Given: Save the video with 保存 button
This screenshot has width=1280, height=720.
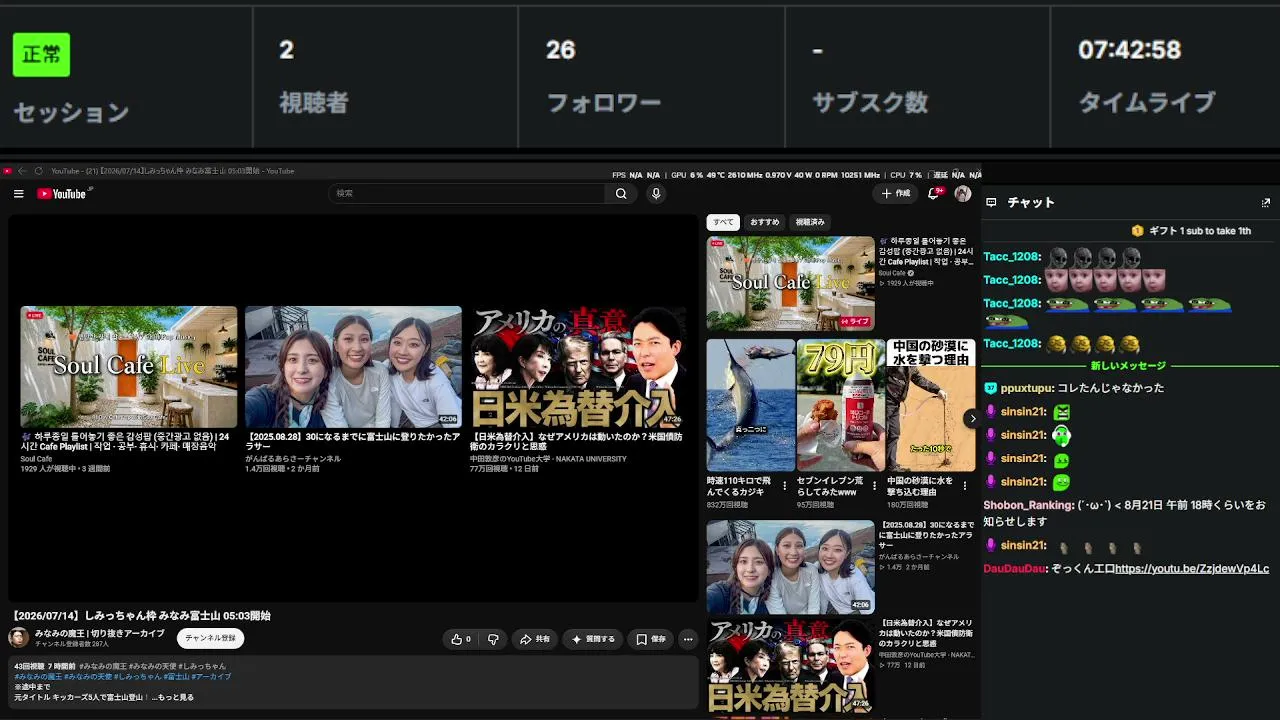Looking at the screenshot, I should point(651,639).
